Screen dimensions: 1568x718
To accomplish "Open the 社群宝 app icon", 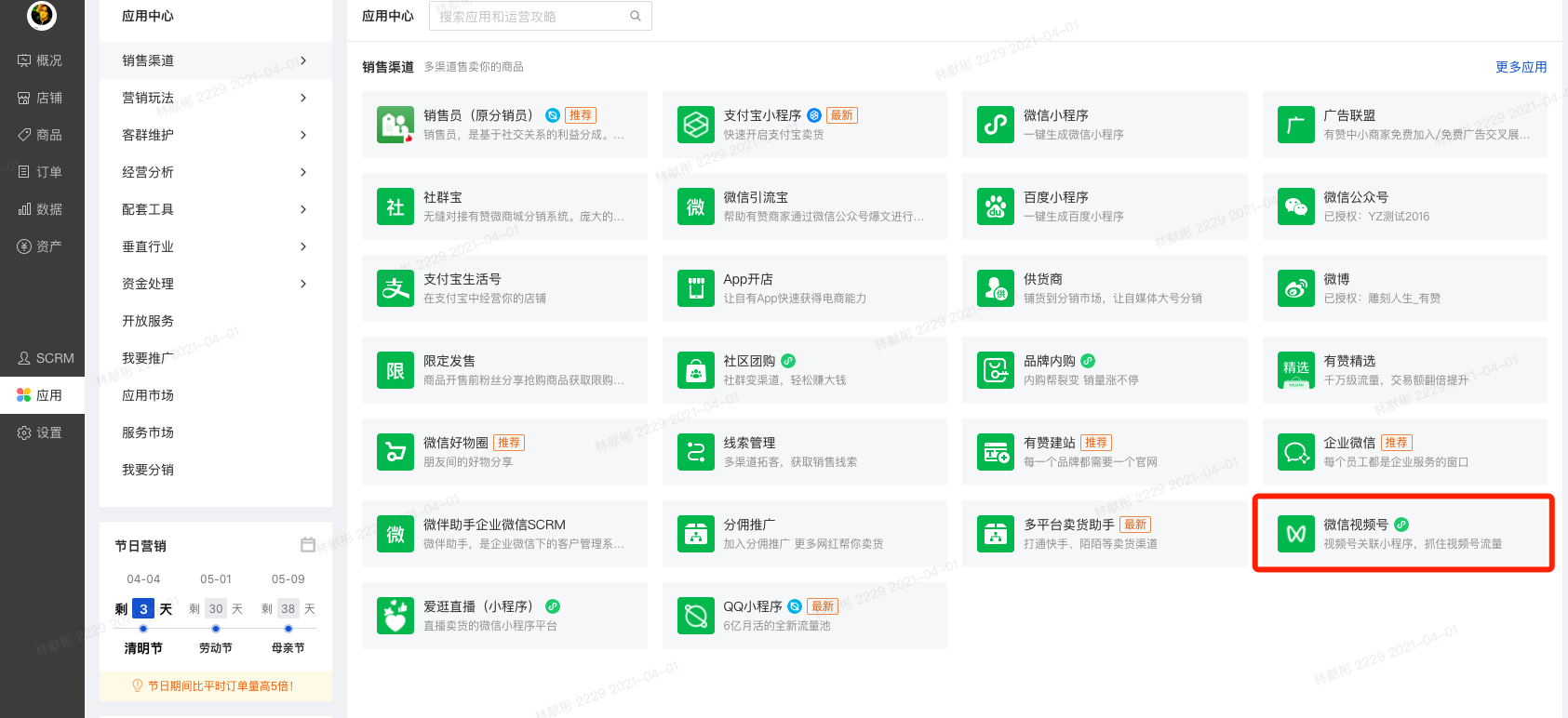I will tap(395, 206).
